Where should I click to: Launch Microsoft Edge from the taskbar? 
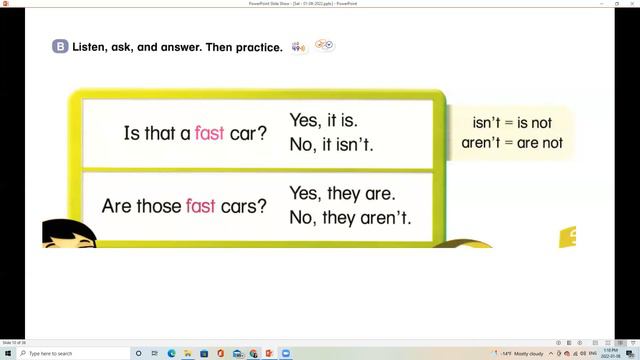[x=171, y=353]
